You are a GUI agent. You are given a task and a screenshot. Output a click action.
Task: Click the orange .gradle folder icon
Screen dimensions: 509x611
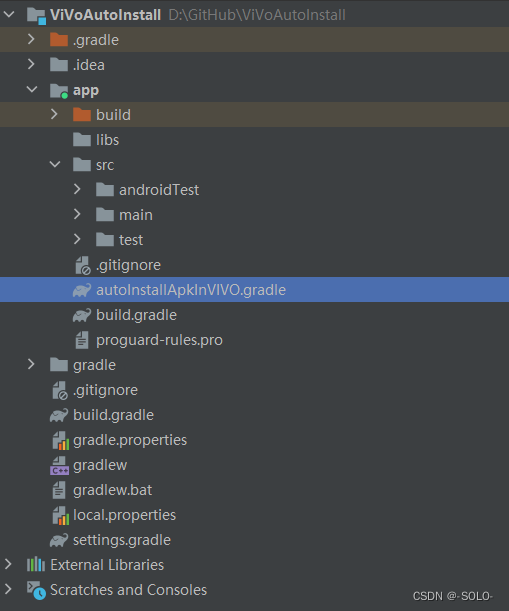coord(59,40)
